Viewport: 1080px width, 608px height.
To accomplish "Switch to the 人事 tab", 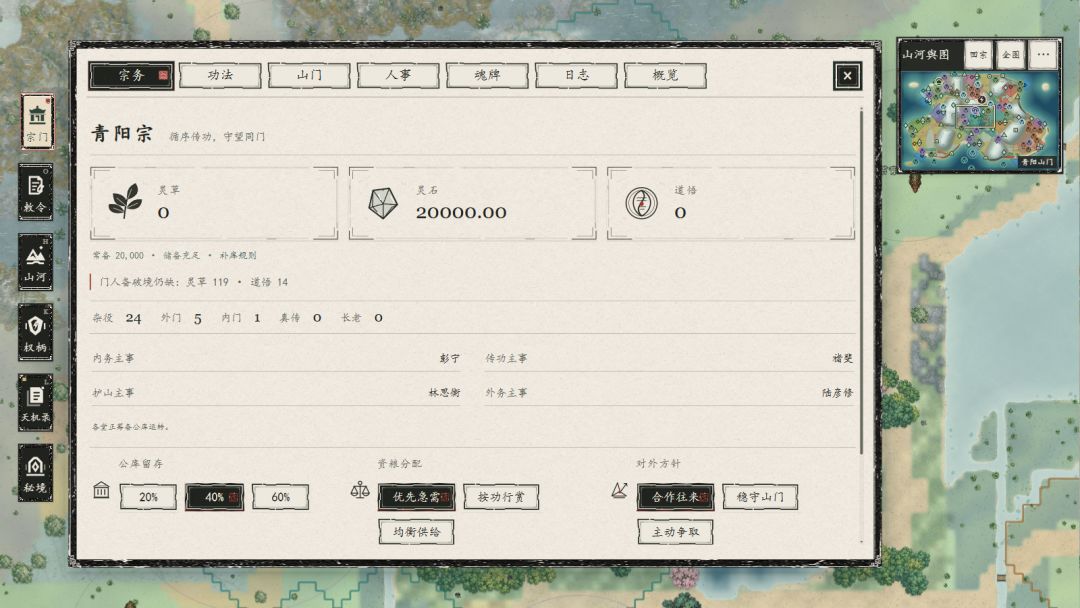I will [398, 76].
